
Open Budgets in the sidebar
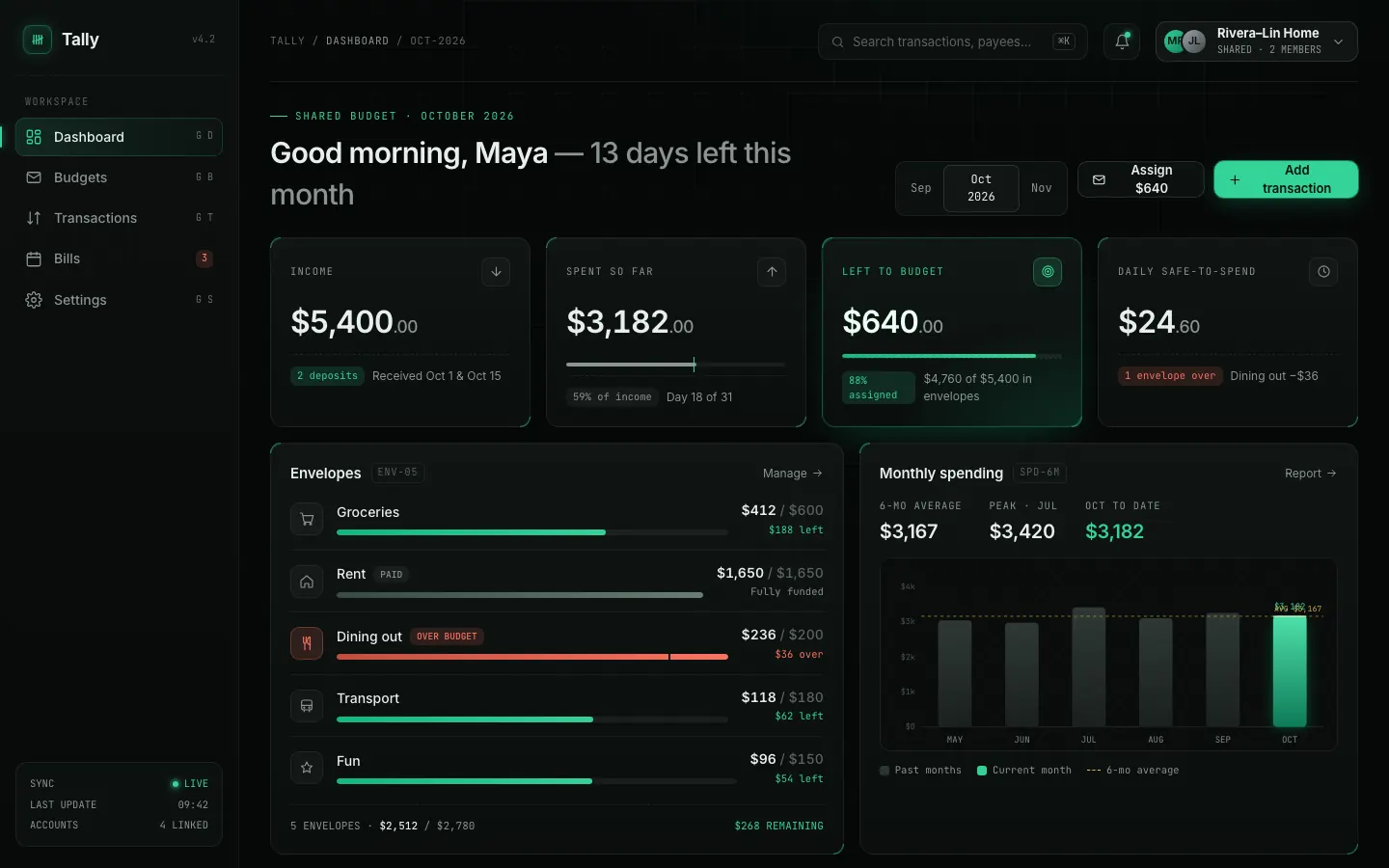coord(119,177)
